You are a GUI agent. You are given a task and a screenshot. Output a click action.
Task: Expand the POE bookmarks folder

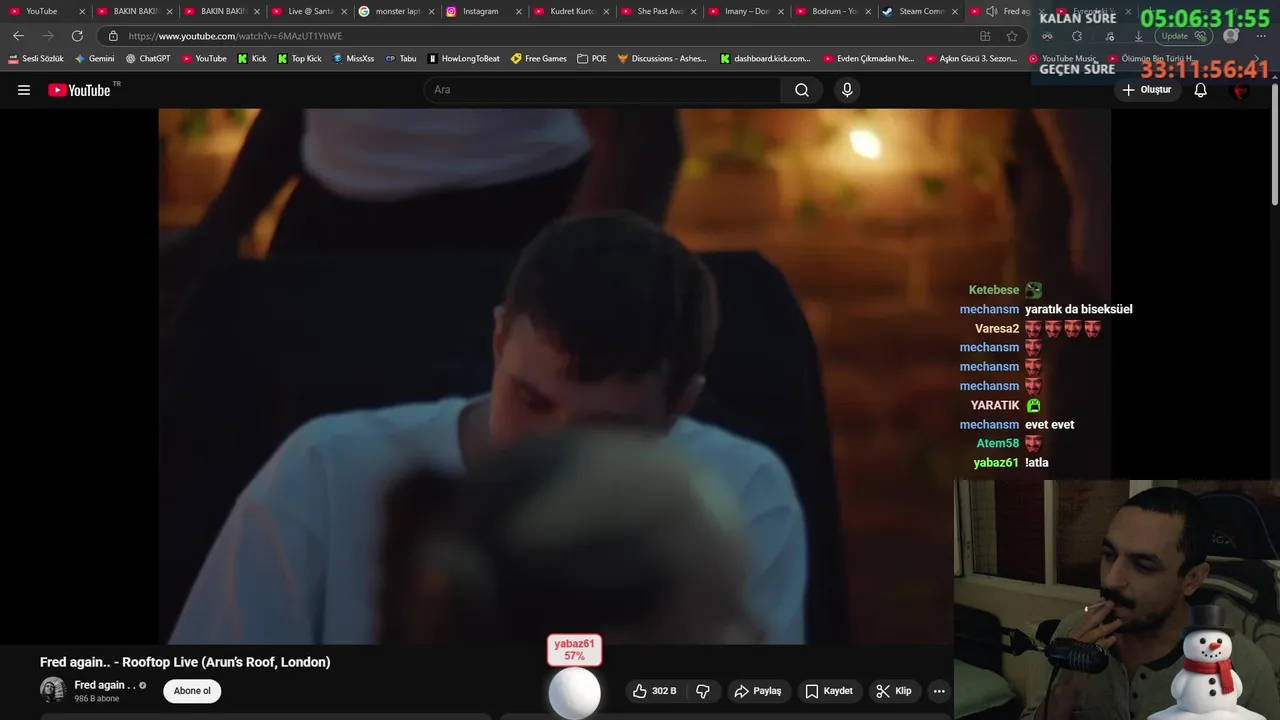(x=592, y=59)
